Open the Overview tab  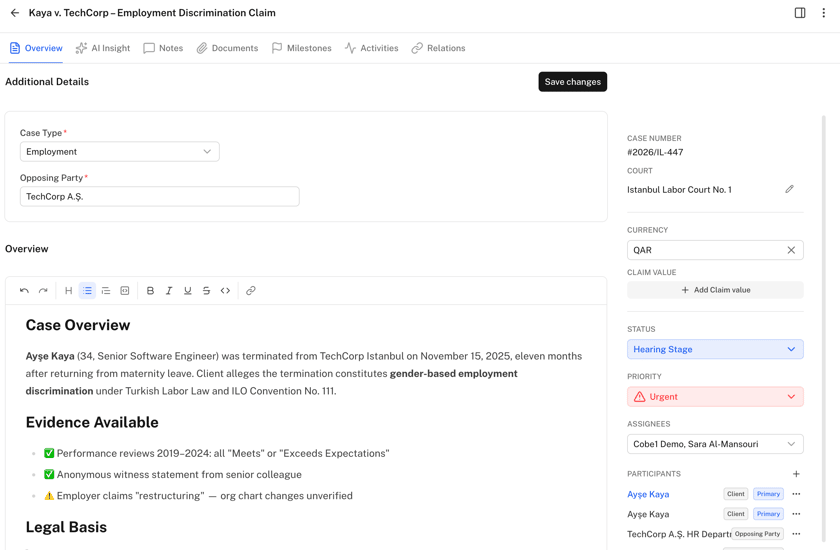[x=36, y=48]
